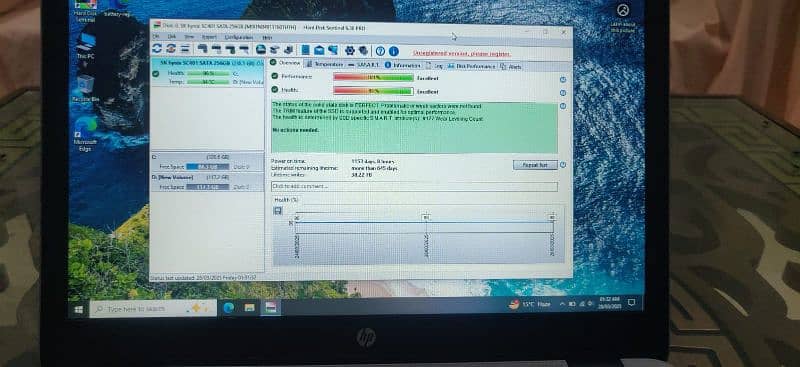Select the C: partition entry
This screenshot has height=367, width=800.
pos(207,161)
